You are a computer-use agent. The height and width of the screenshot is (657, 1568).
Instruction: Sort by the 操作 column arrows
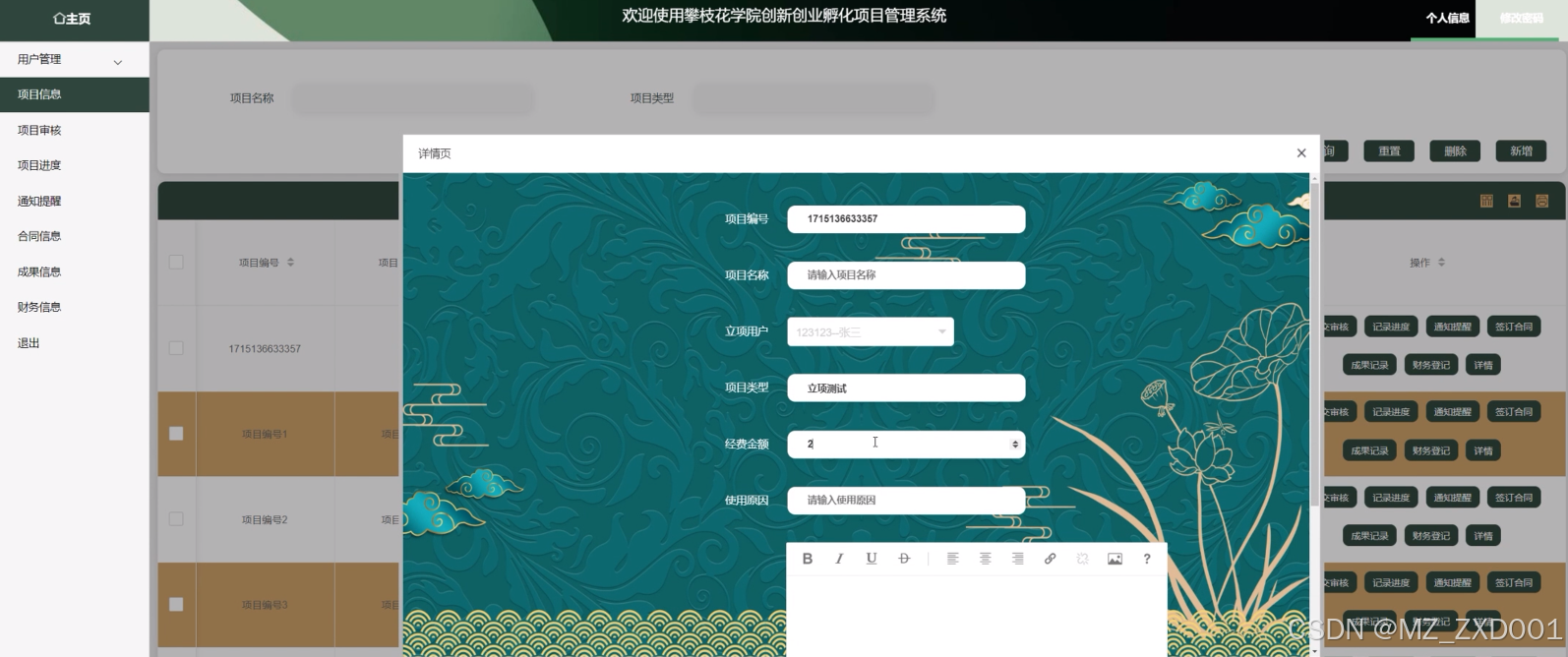1441,263
